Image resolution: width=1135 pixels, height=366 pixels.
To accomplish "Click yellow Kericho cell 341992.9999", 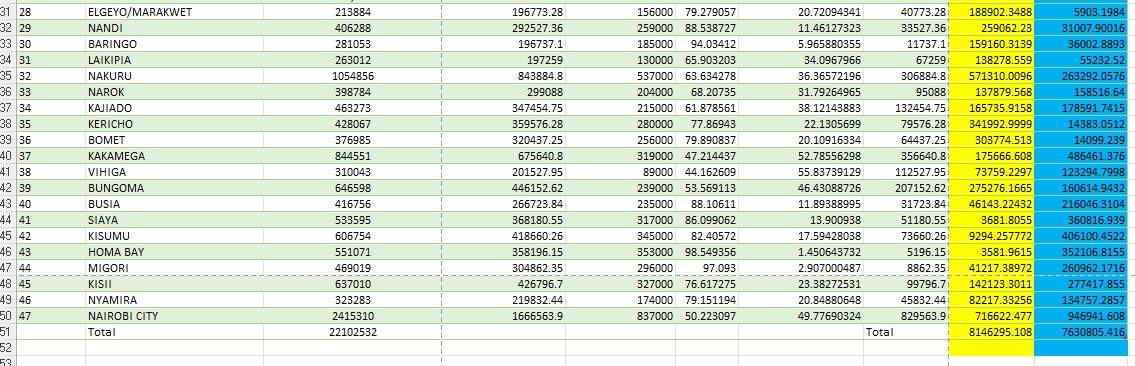I will tap(991, 124).
